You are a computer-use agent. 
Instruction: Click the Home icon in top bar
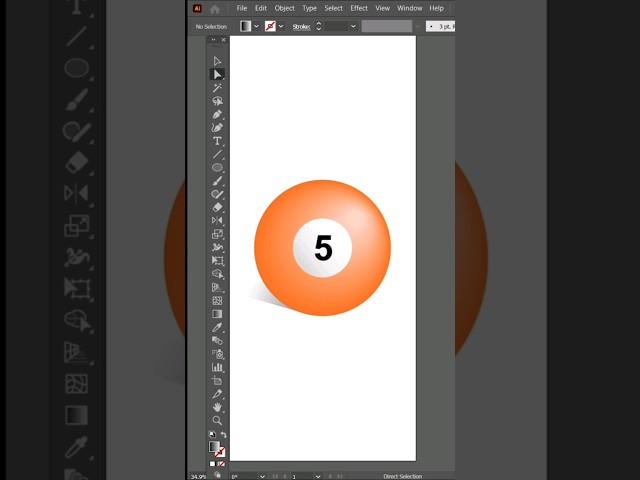click(x=215, y=8)
